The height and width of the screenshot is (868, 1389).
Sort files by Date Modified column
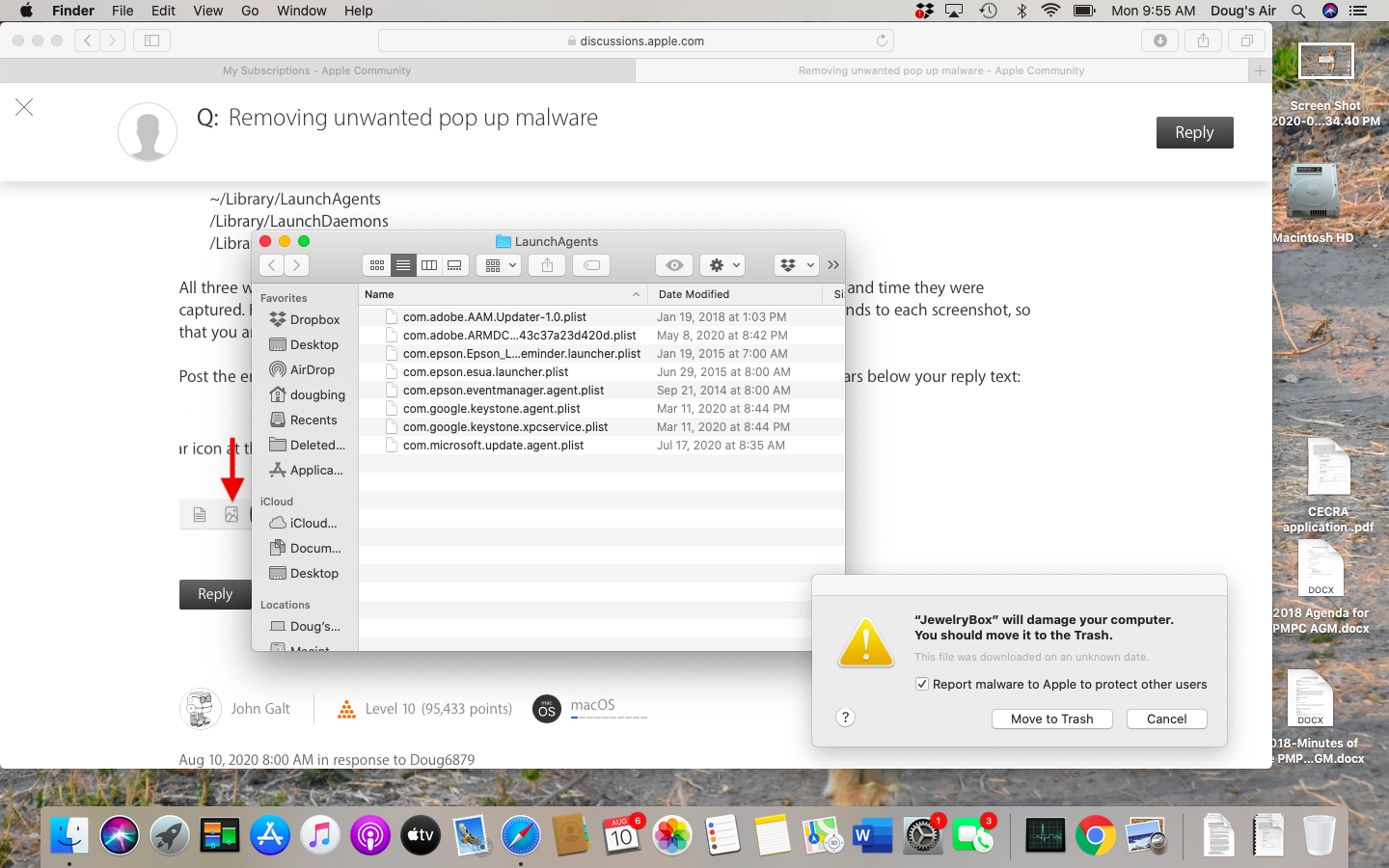[737, 294]
